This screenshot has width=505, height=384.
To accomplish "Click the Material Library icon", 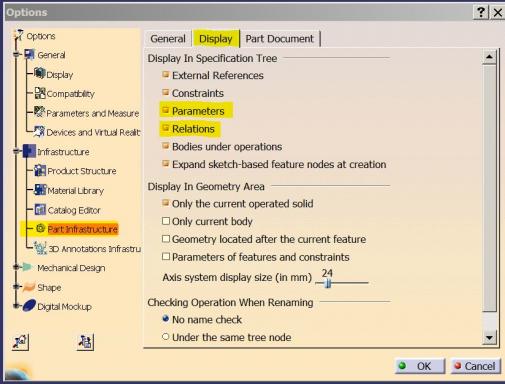I will click(x=40, y=190).
